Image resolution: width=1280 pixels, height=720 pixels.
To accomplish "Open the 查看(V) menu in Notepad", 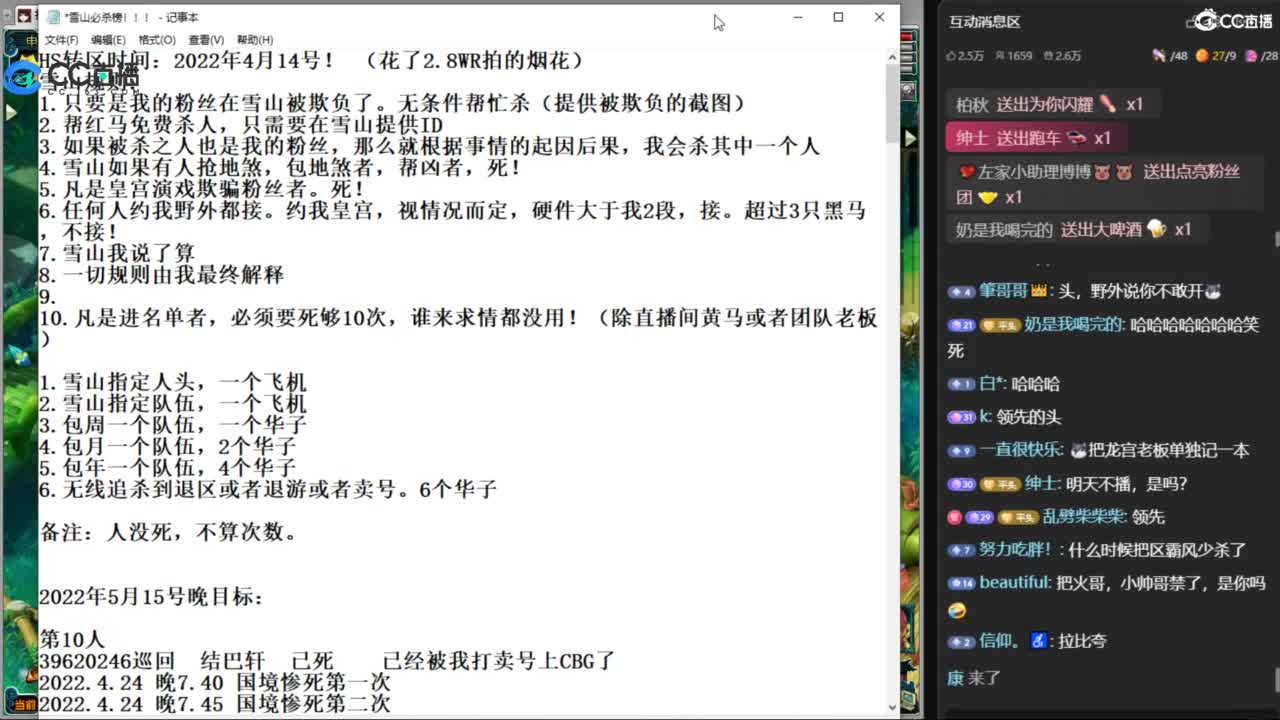I will pos(206,40).
